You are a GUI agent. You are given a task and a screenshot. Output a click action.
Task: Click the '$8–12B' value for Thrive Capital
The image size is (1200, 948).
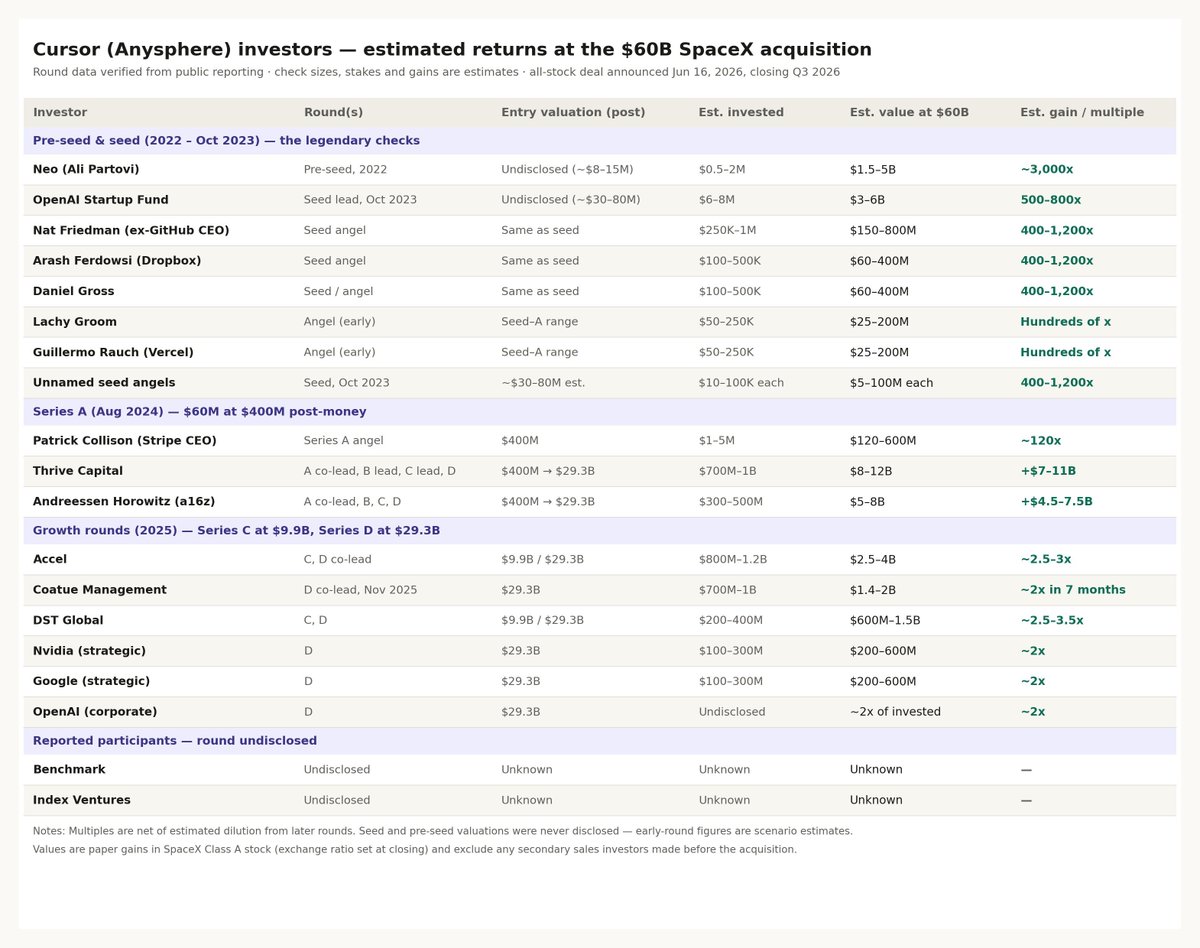point(870,471)
